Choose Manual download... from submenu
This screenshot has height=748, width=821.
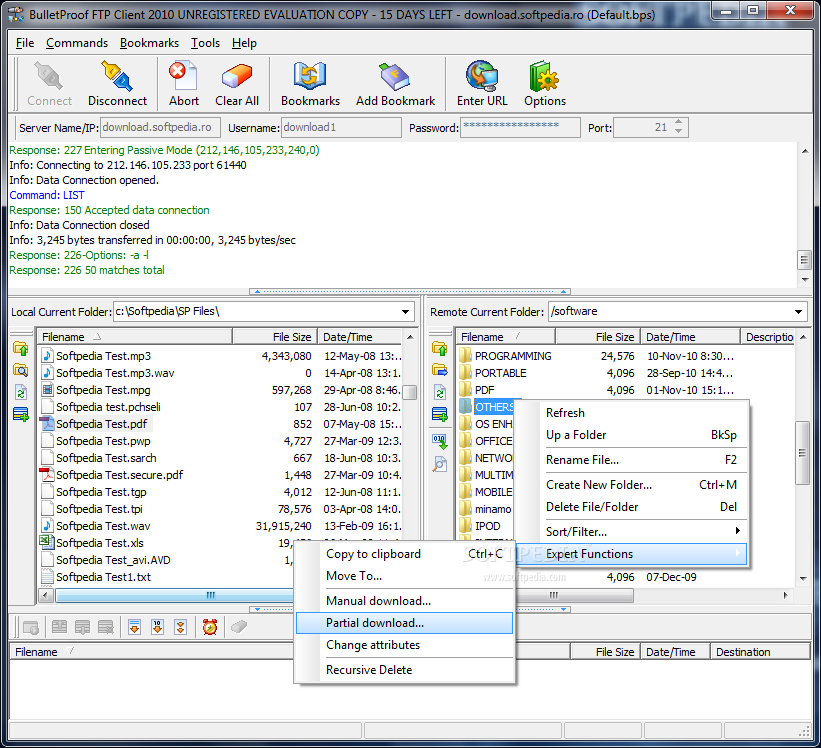click(404, 601)
